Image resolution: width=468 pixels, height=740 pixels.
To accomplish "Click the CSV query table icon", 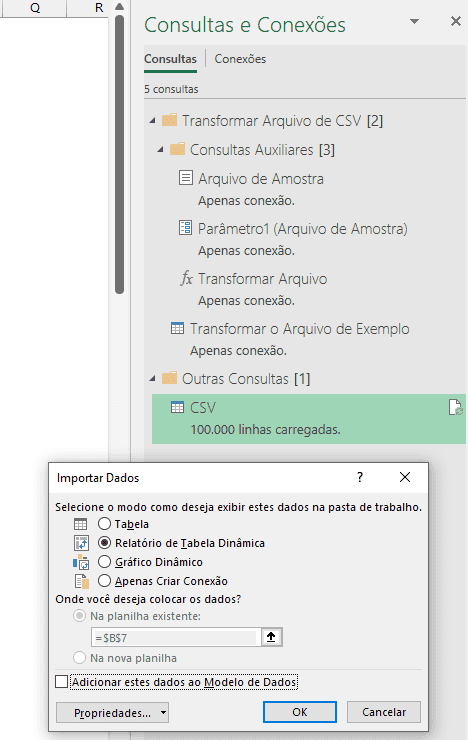I will (177, 407).
